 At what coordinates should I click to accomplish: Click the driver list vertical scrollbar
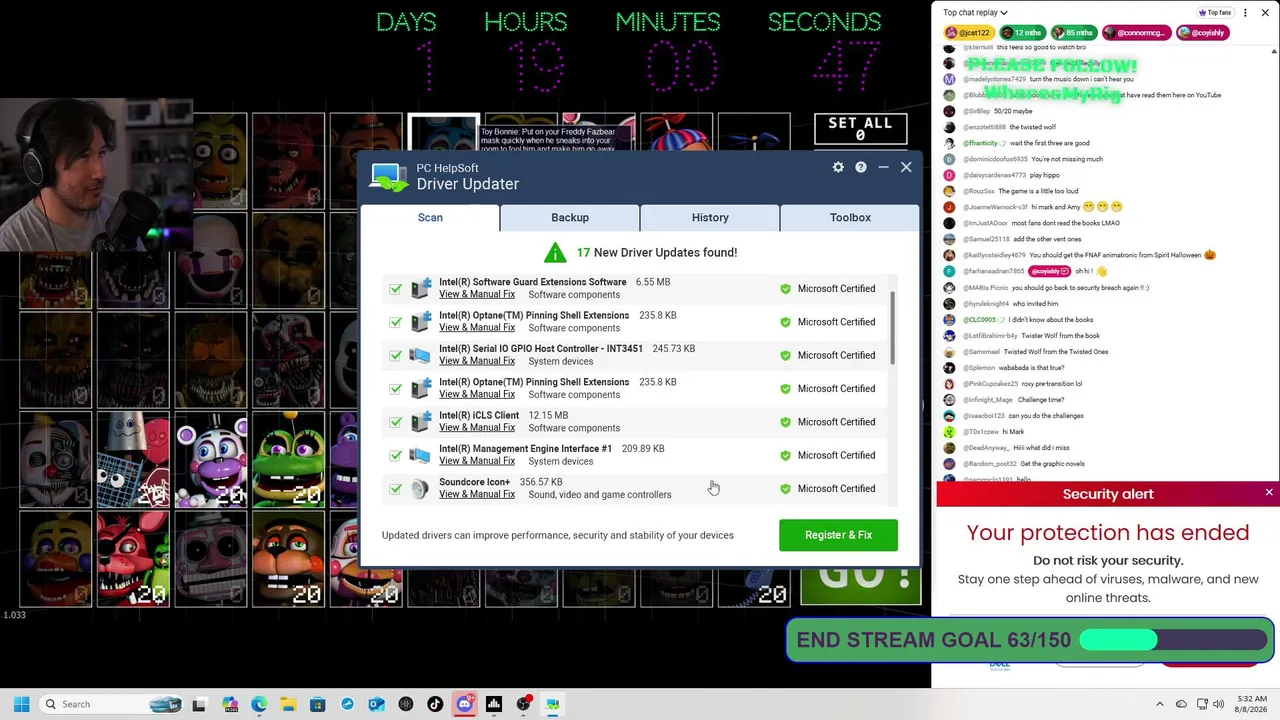(891, 330)
